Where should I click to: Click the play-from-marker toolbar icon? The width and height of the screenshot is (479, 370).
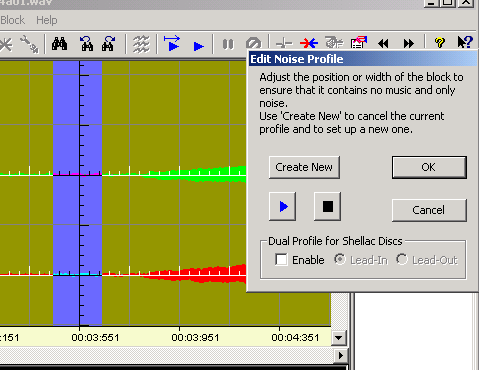[172, 44]
